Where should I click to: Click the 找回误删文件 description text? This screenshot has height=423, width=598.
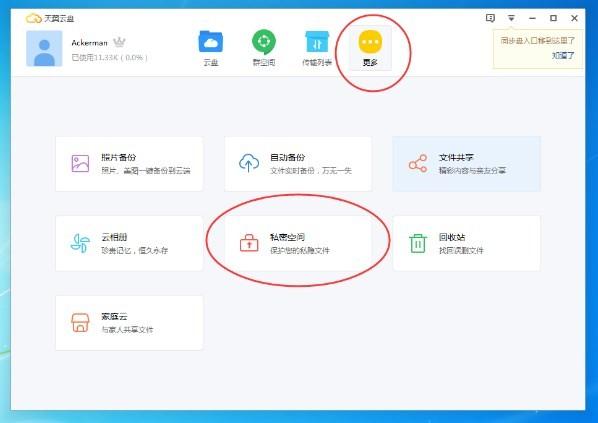click(461, 251)
